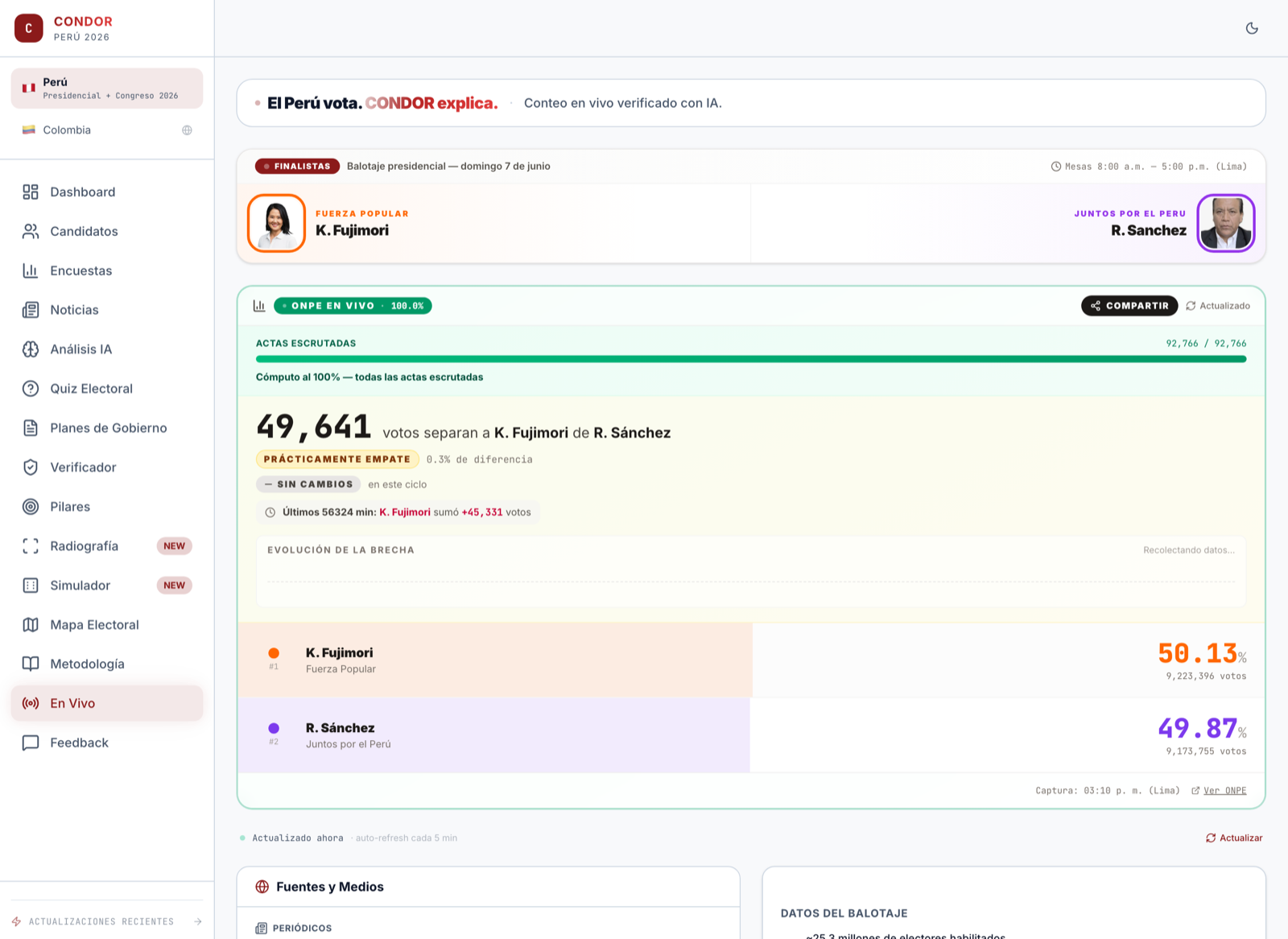Viewport: 1288px width, 939px height.
Task: Click the orange dot for K. Fujimori
Action: coord(274,653)
